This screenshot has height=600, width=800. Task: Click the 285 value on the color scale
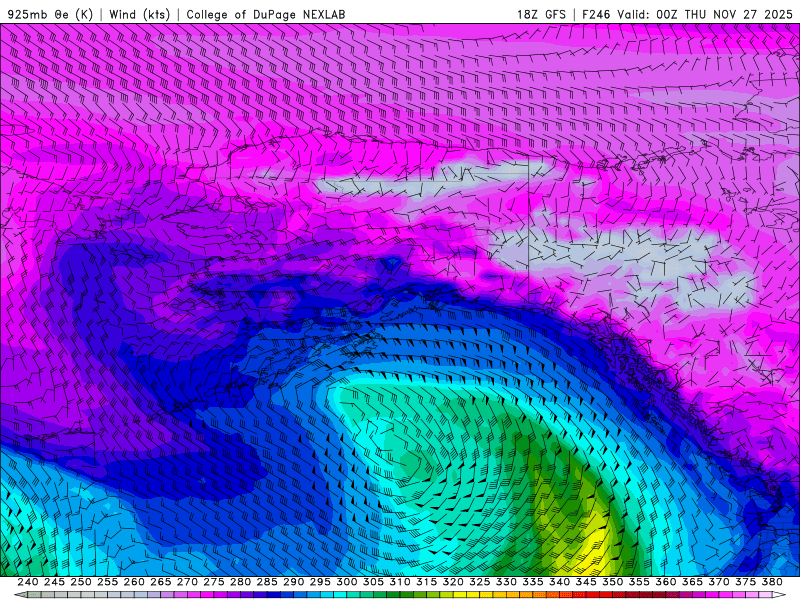coord(267,582)
